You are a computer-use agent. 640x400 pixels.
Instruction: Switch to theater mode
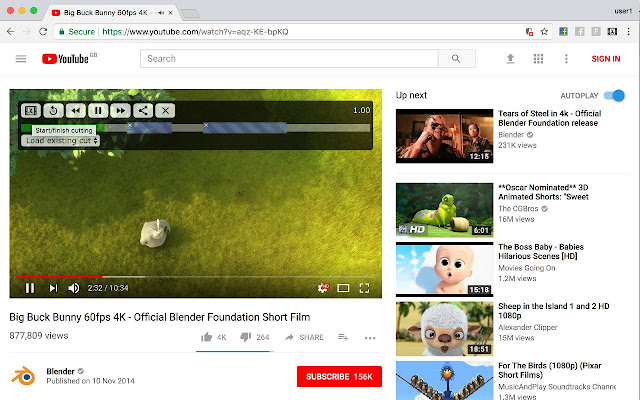click(x=343, y=288)
